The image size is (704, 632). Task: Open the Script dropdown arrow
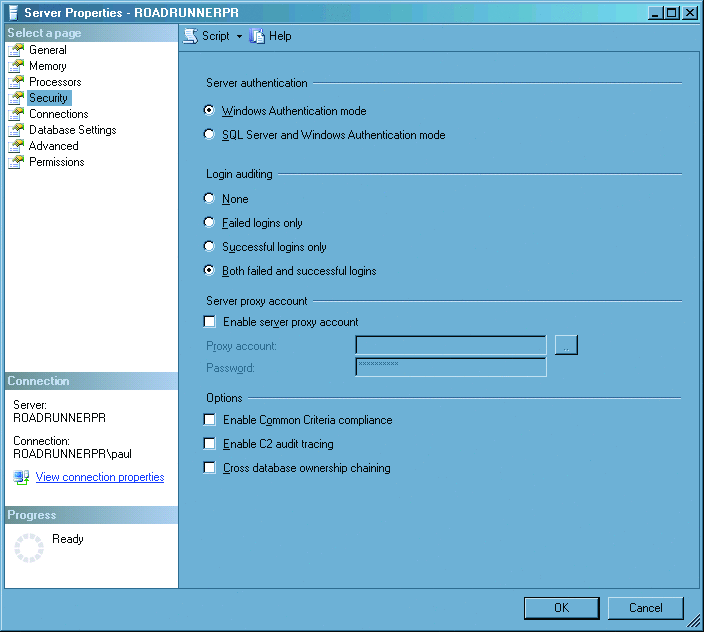pos(239,36)
